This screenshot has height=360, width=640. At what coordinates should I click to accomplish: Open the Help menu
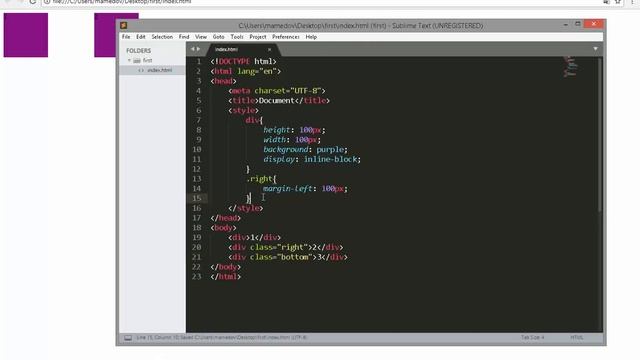tap(311, 37)
